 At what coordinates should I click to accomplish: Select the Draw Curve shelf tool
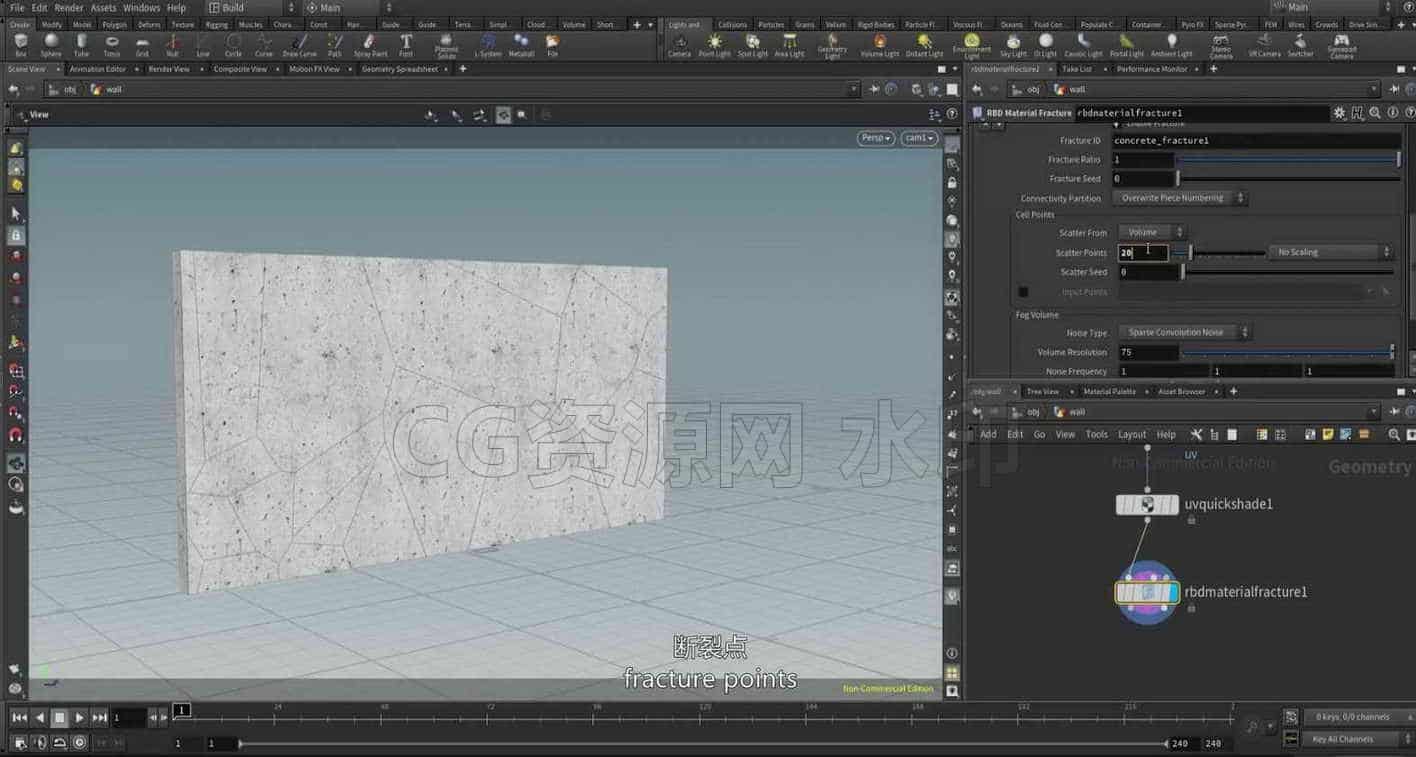[299, 44]
